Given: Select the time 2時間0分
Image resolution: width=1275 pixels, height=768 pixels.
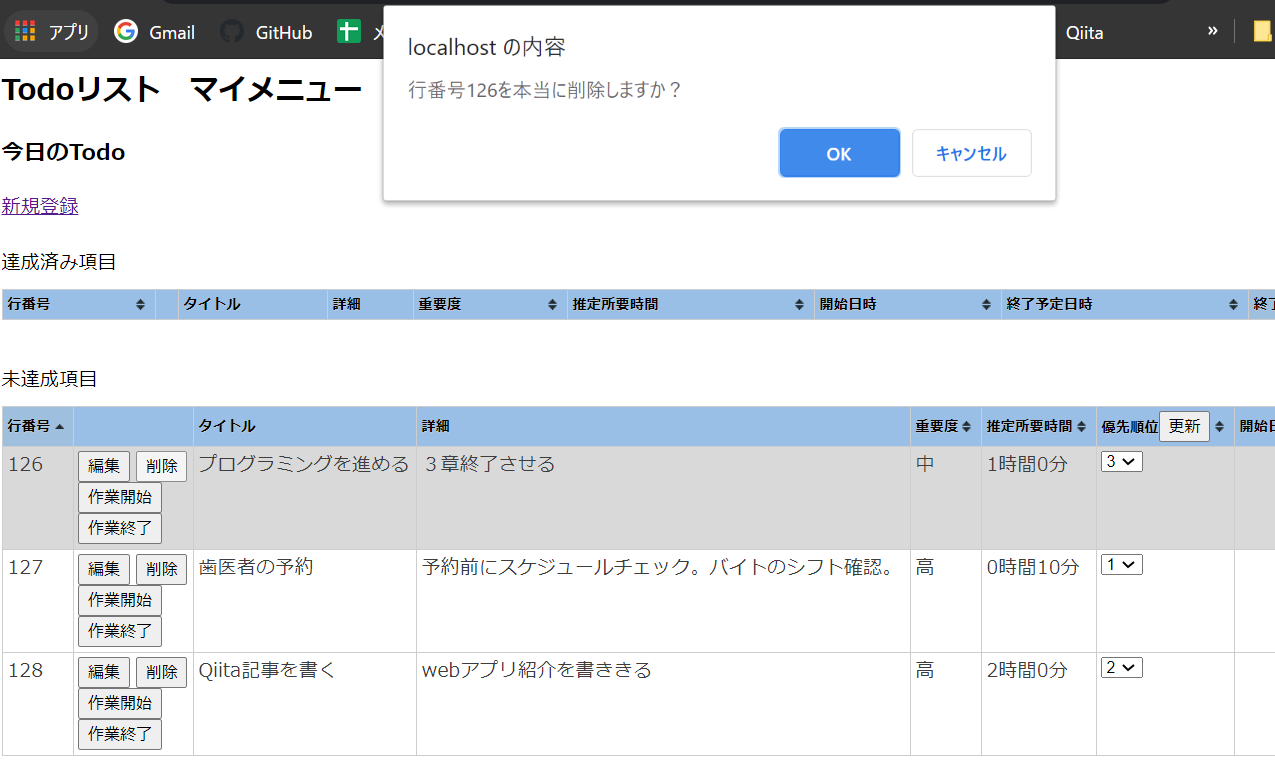Looking at the screenshot, I should coord(1027,670).
